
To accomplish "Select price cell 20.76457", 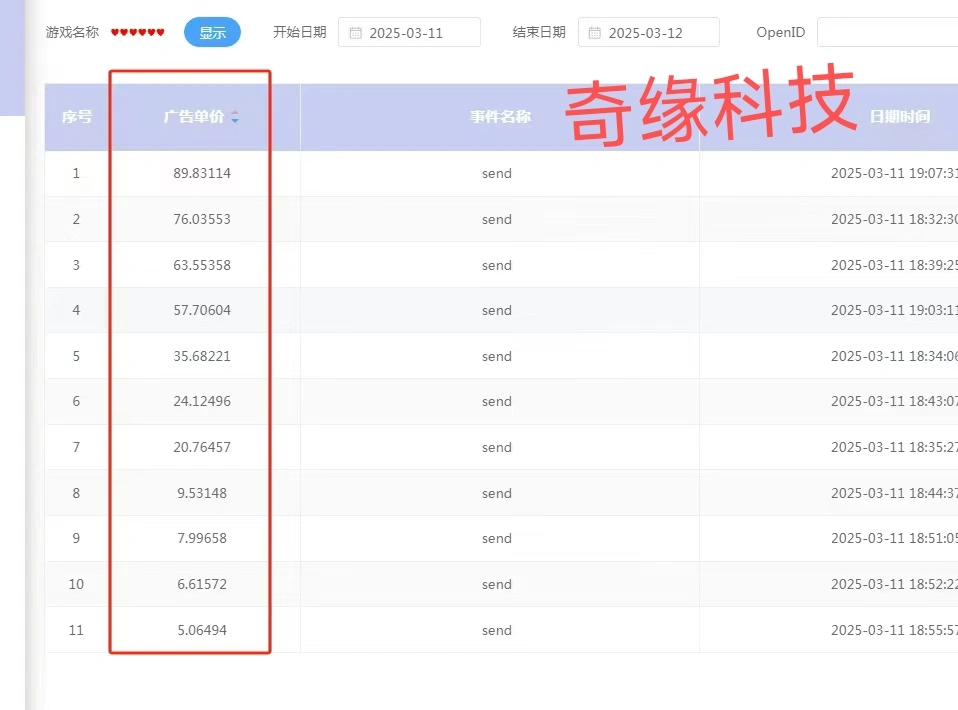I will [x=202, y=447].
